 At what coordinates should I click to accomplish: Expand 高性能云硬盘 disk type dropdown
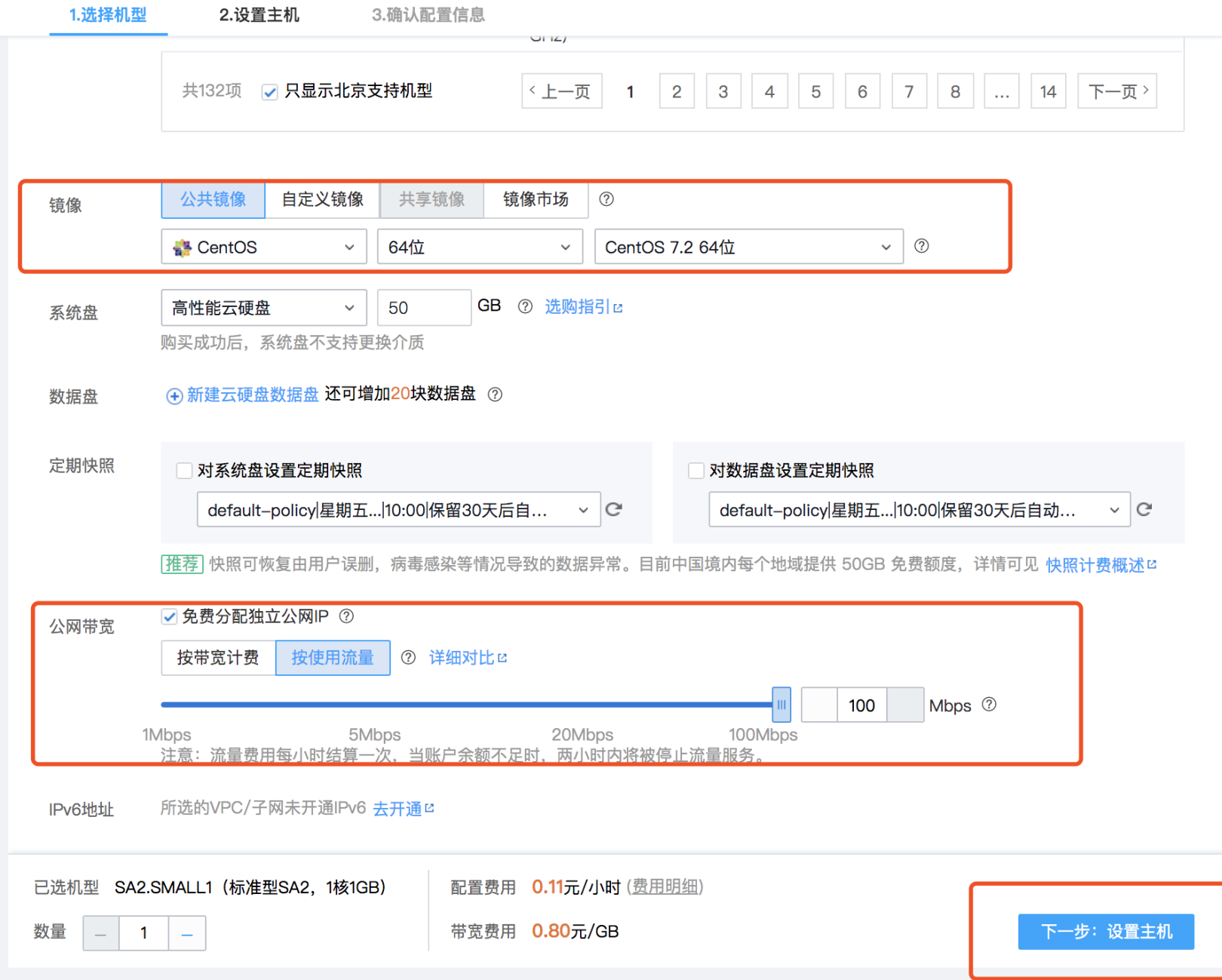pyautogui.click(x=264, y=308)
